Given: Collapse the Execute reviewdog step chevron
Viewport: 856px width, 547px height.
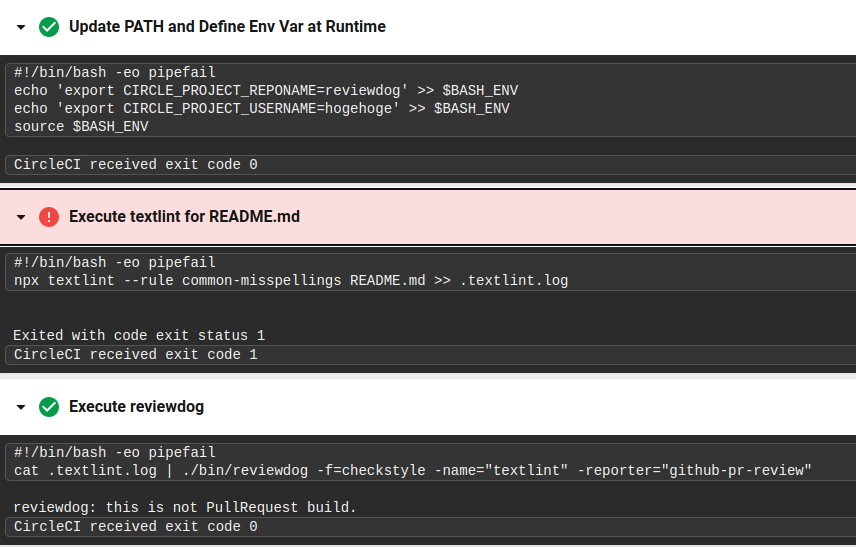Looking at the screenshot, I should pos(21,407).
